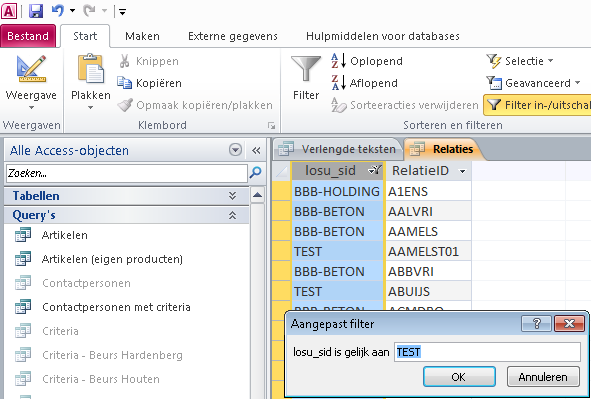Screen dimensions: 591x399
Task: Open the Selectie filter dropdown
Action: click(x=520, y=61)
